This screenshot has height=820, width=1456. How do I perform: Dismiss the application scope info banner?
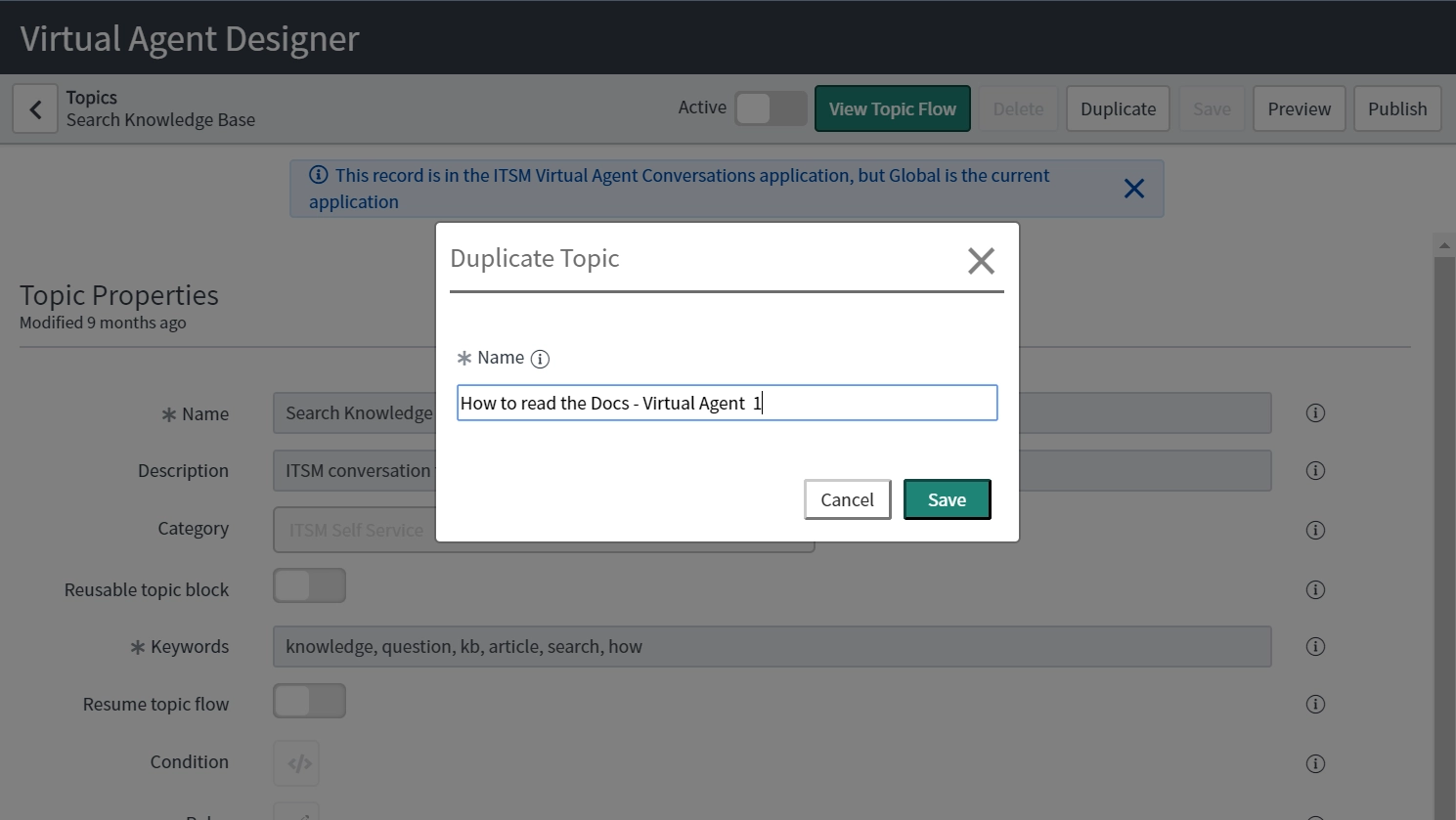pos(1133,189)
